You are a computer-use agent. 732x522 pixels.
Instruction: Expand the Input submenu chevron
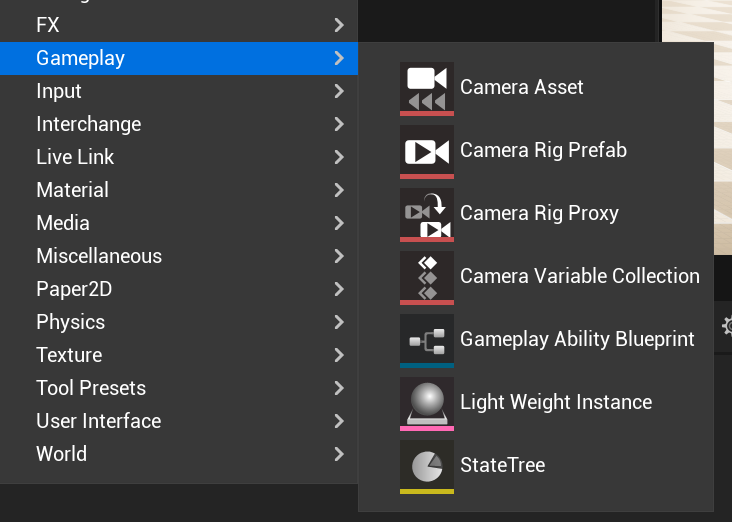click(x=340, y=91)
